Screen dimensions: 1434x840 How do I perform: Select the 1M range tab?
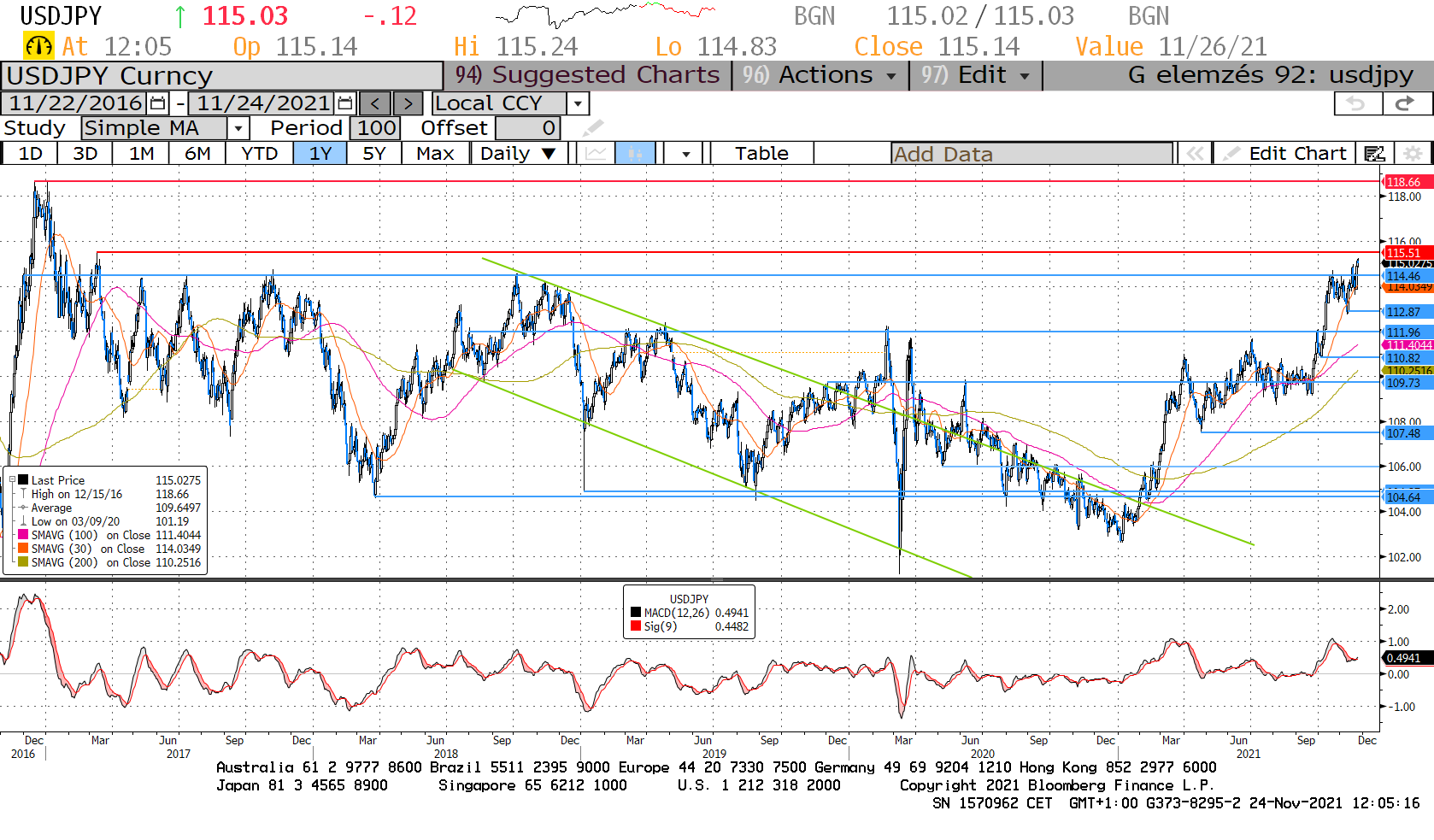pos(141,154)
